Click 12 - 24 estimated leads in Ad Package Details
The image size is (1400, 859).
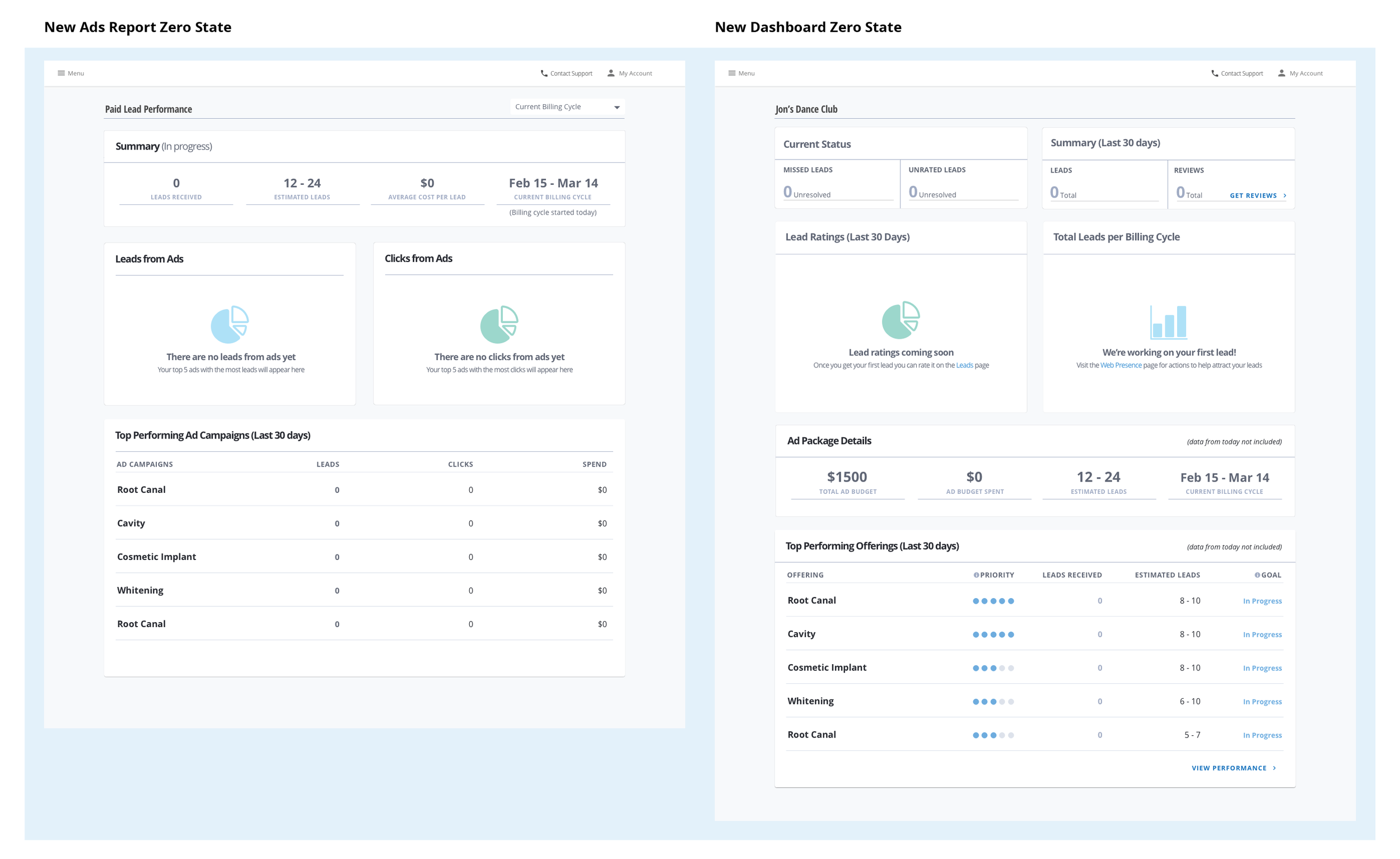(x=1098, y=477)
